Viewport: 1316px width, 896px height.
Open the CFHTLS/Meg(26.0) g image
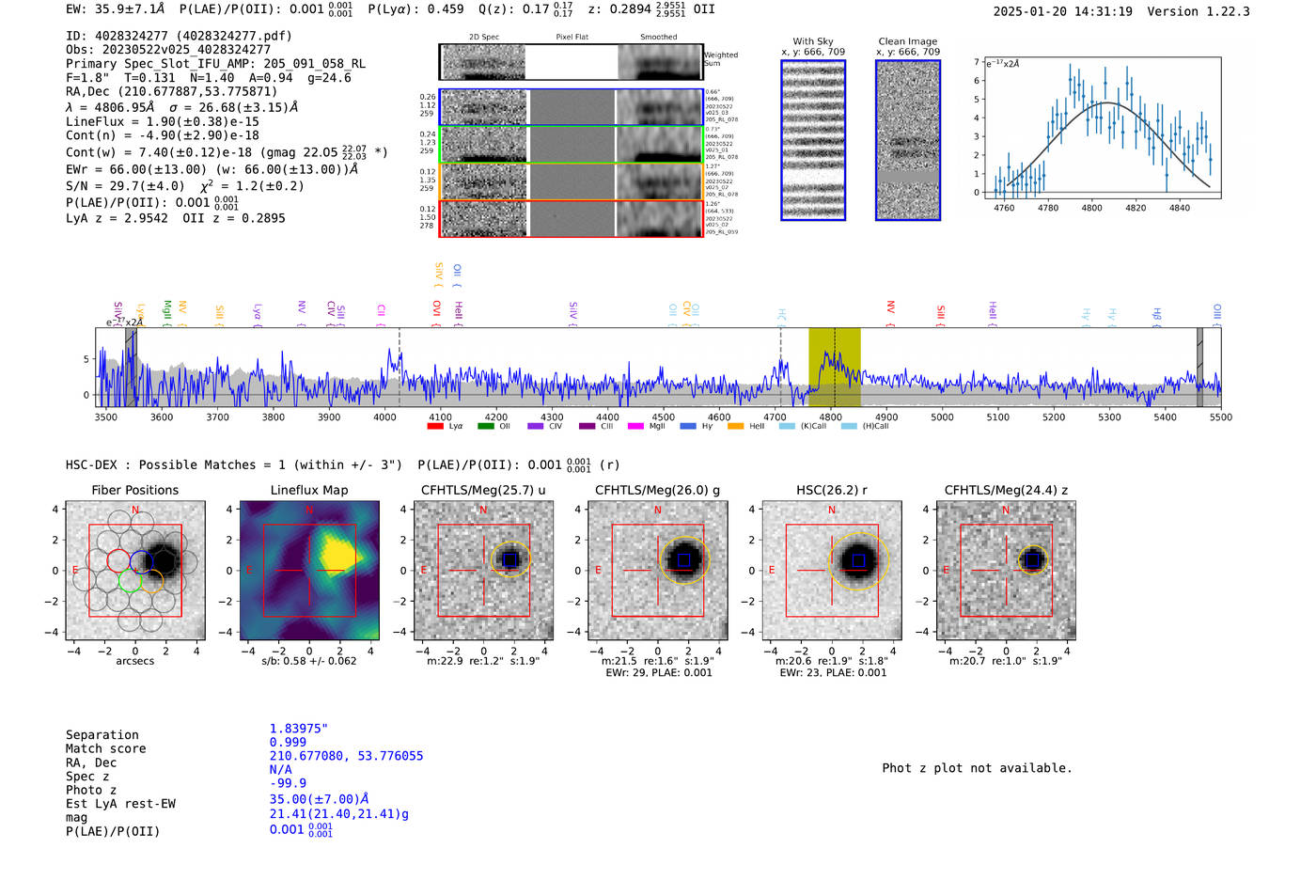[x=658, y=570]
